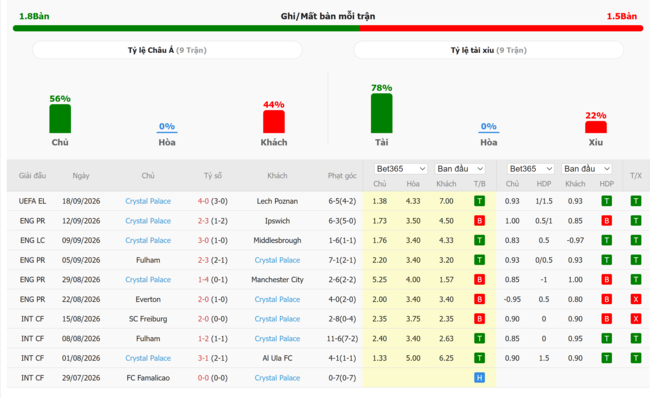Screen dimensions: 650x398
Task: Open Crystal Palace link in 08/08/2026 row
Action: point(277,339)
